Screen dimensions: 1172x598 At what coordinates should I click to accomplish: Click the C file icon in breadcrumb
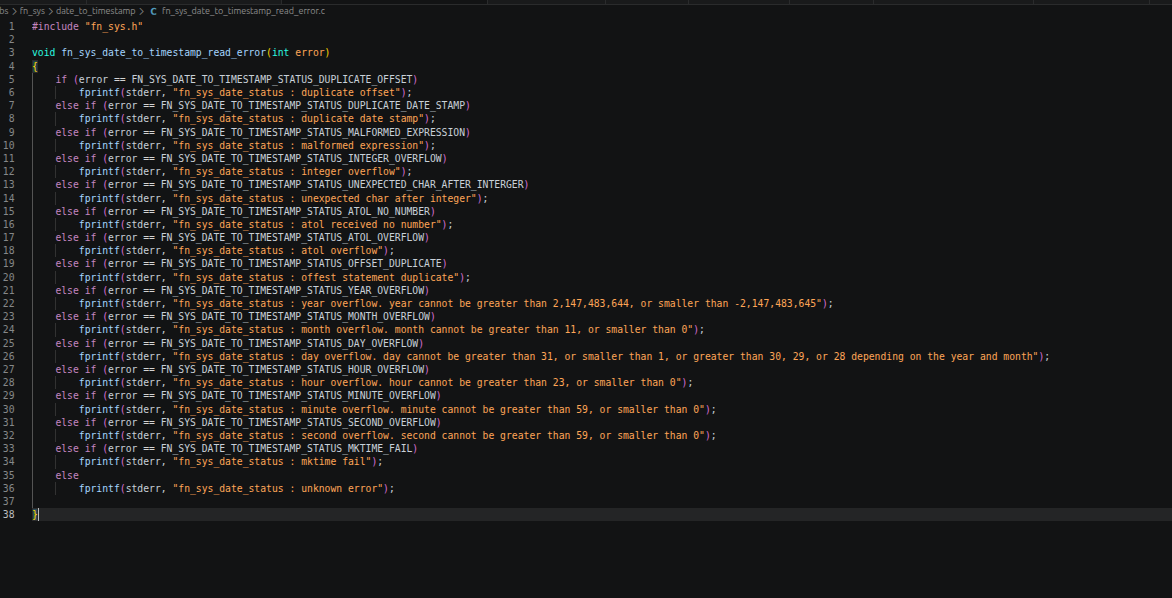(x=153, y=11)
